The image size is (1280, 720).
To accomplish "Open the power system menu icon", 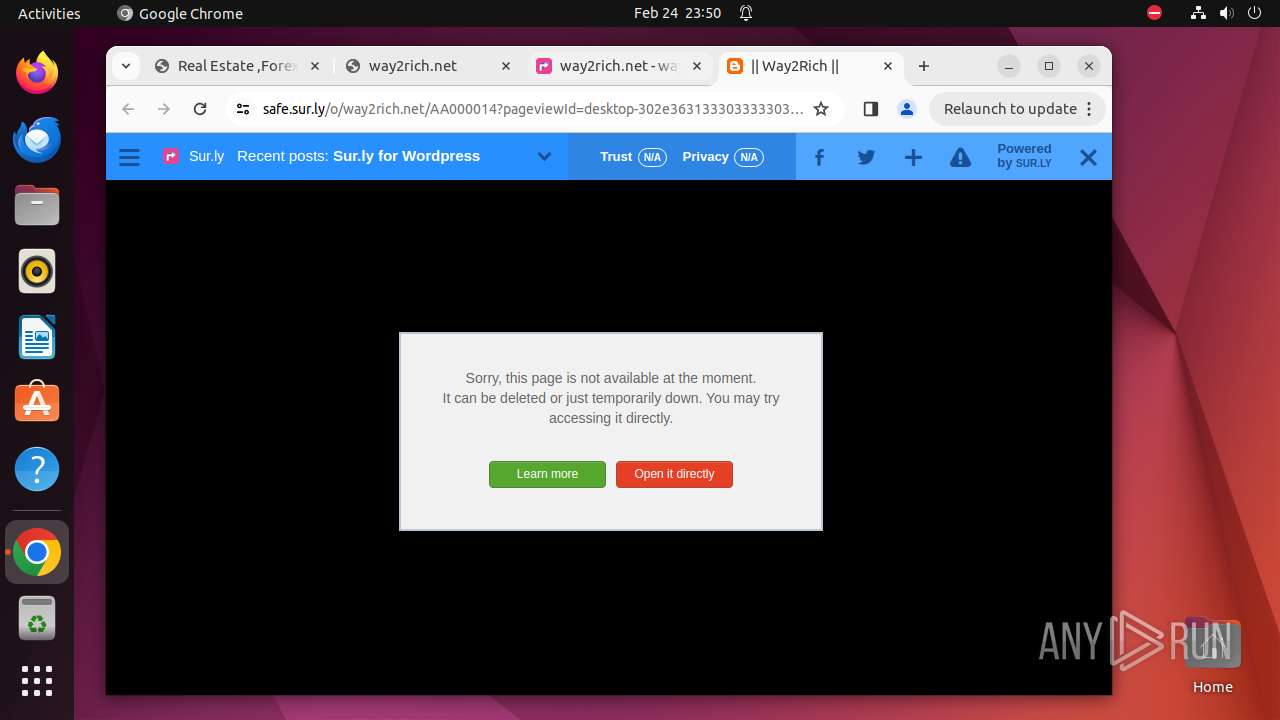I will point(1254,13).
